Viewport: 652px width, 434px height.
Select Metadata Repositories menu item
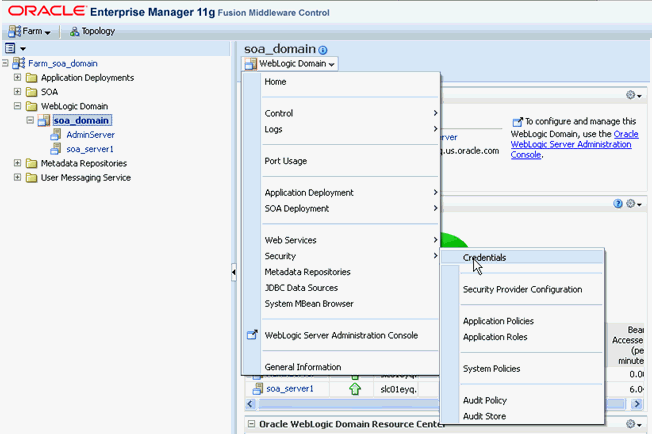(307, 272)
